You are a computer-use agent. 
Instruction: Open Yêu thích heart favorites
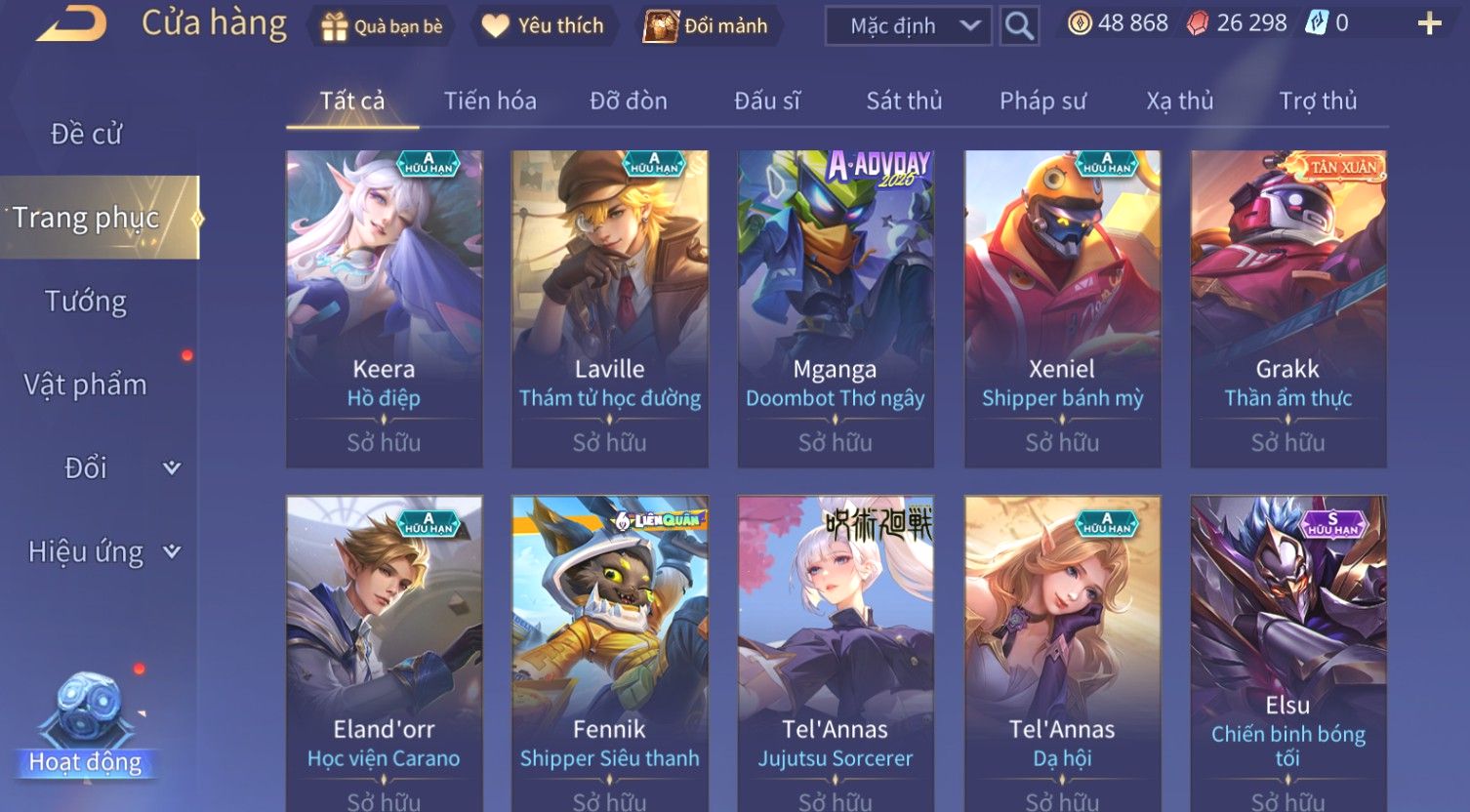[x=496, y=26]
